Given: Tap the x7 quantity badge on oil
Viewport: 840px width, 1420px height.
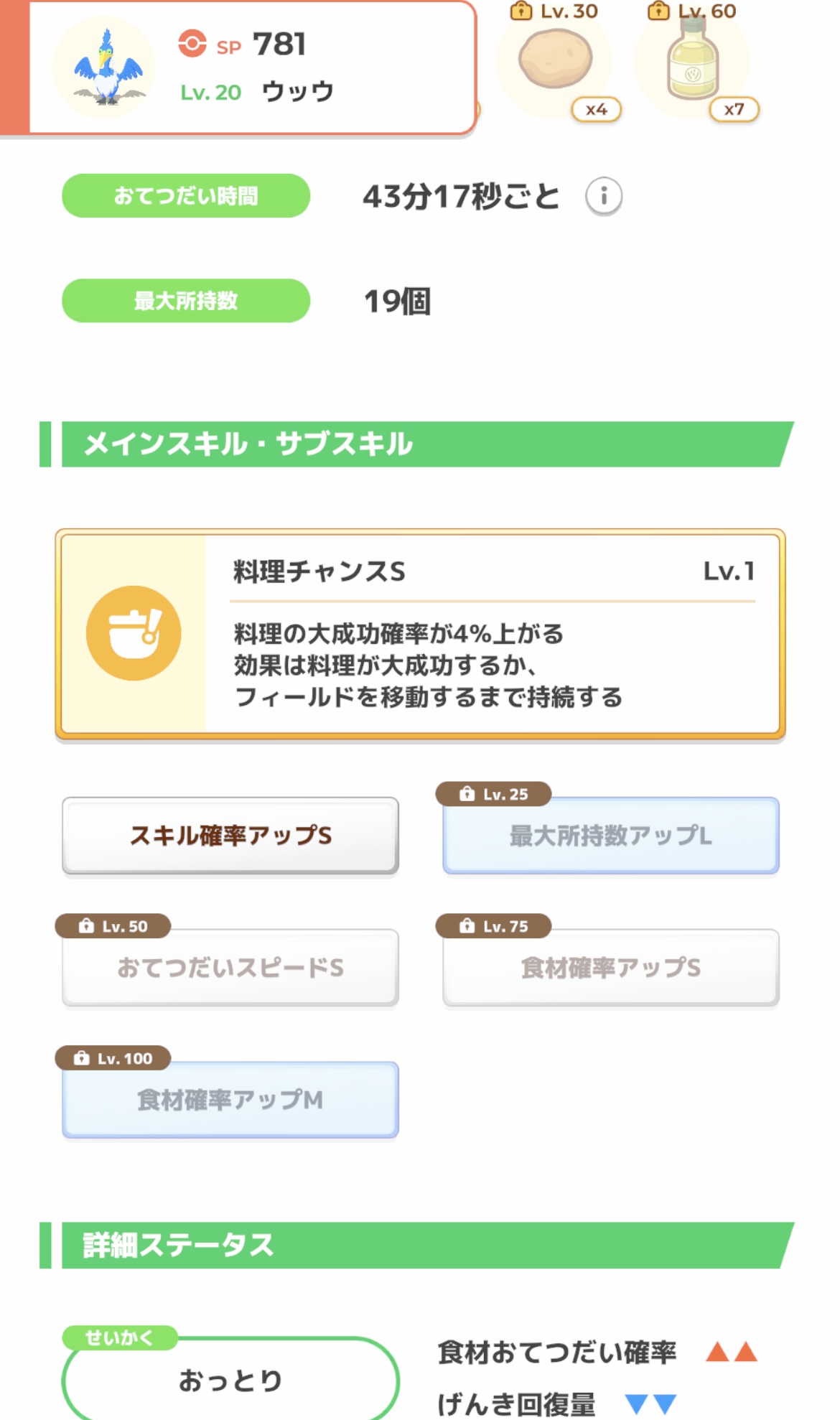Looking at the screenshot, I should tap(734, 110).
